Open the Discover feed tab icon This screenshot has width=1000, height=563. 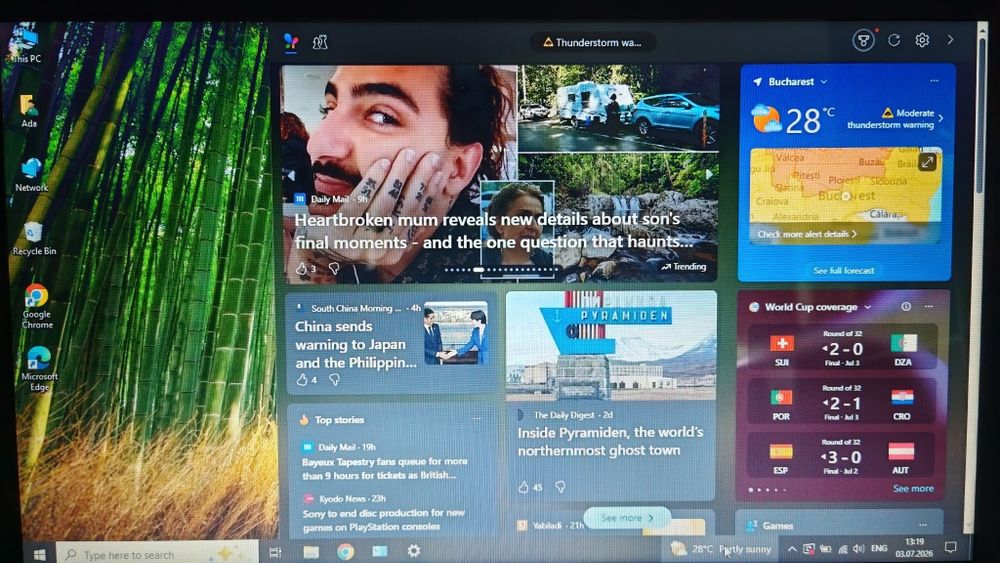[291, 42]
